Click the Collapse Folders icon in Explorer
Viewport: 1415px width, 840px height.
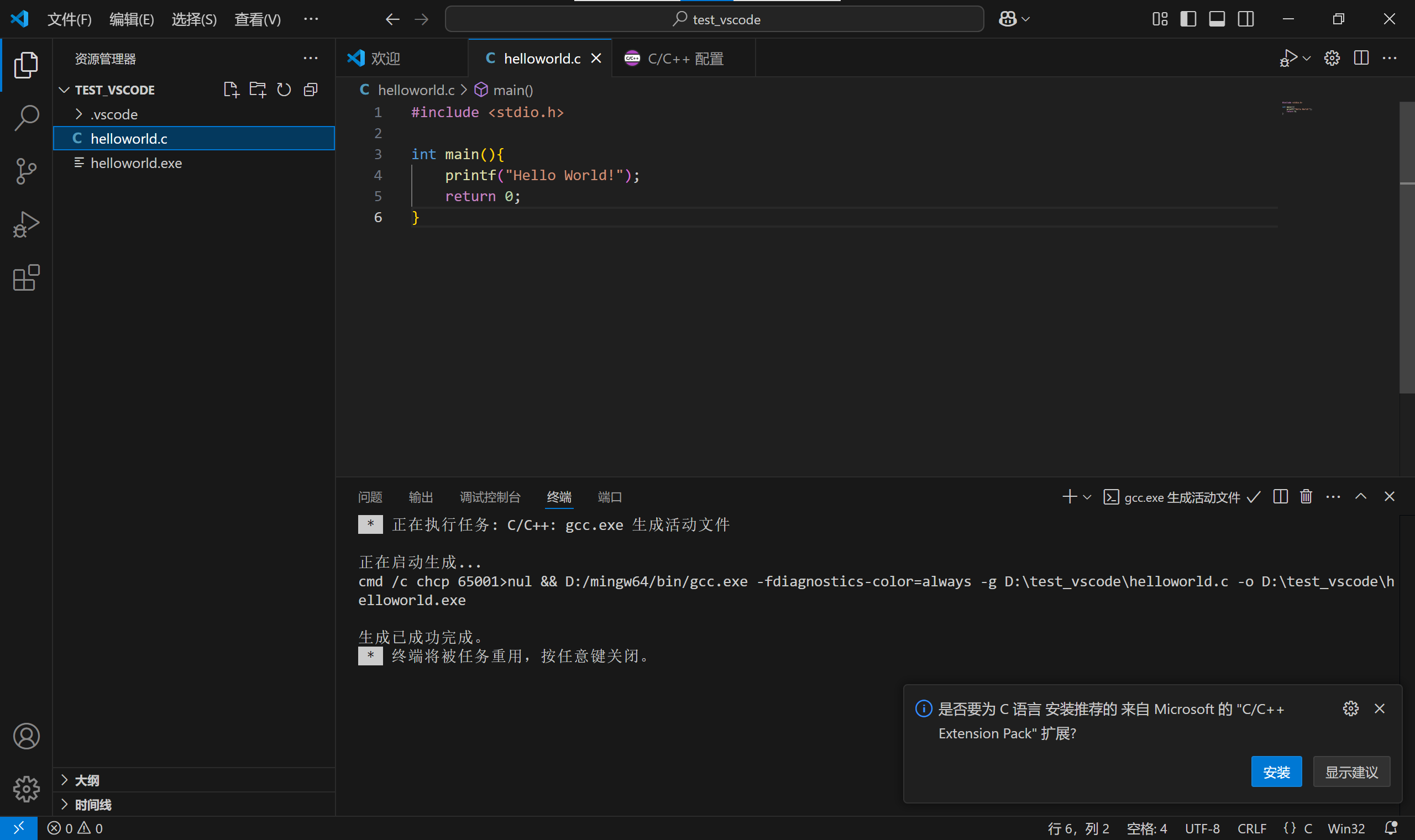pyautogui.click(x=311, y=89)
